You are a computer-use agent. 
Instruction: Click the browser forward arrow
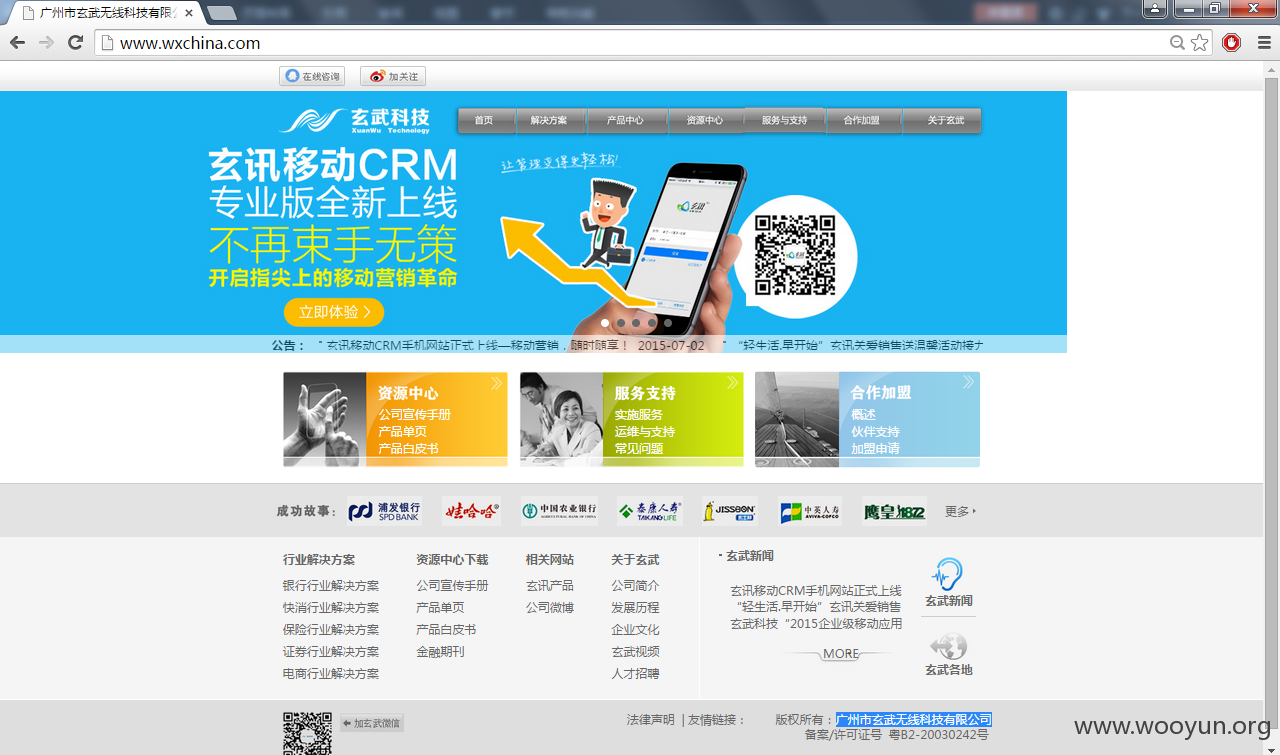(x=46, y=43)
